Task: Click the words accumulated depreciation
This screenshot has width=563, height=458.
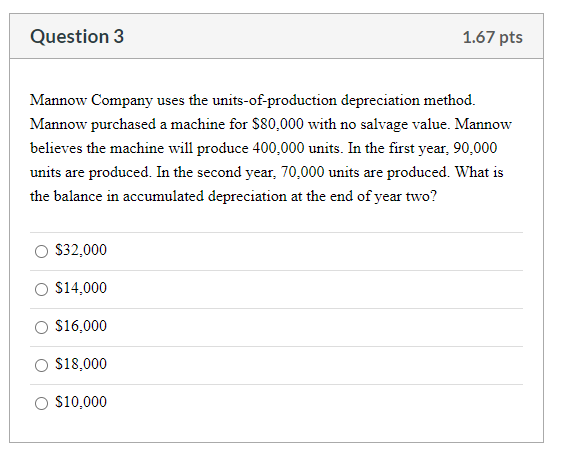Action: pyautogui.click(x=205, y=196)
